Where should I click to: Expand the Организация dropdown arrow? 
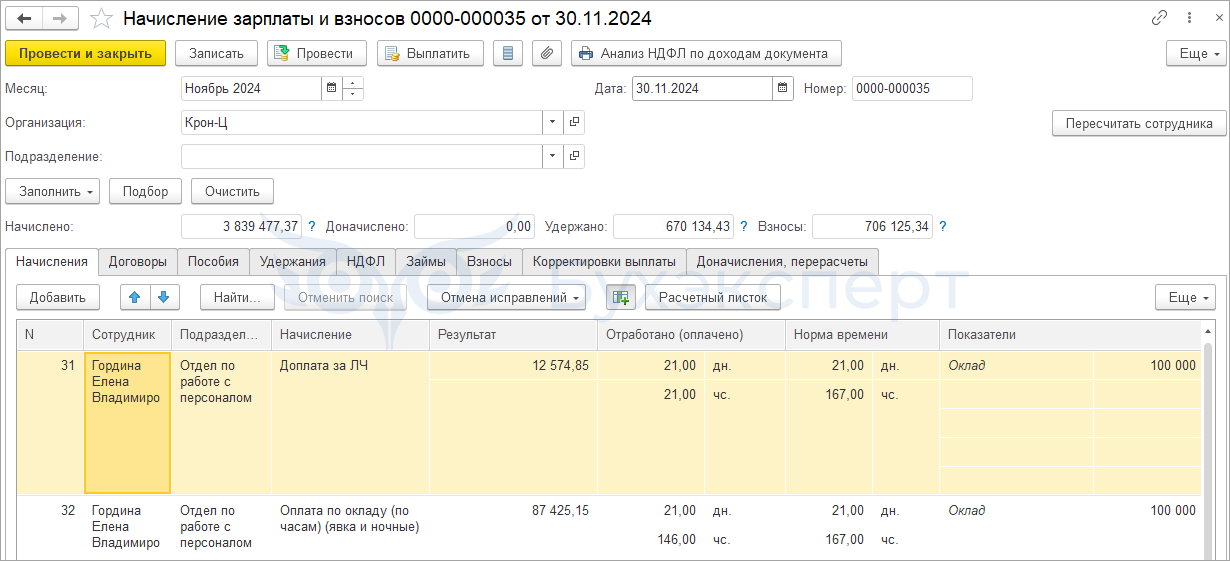tap(553, 122)
